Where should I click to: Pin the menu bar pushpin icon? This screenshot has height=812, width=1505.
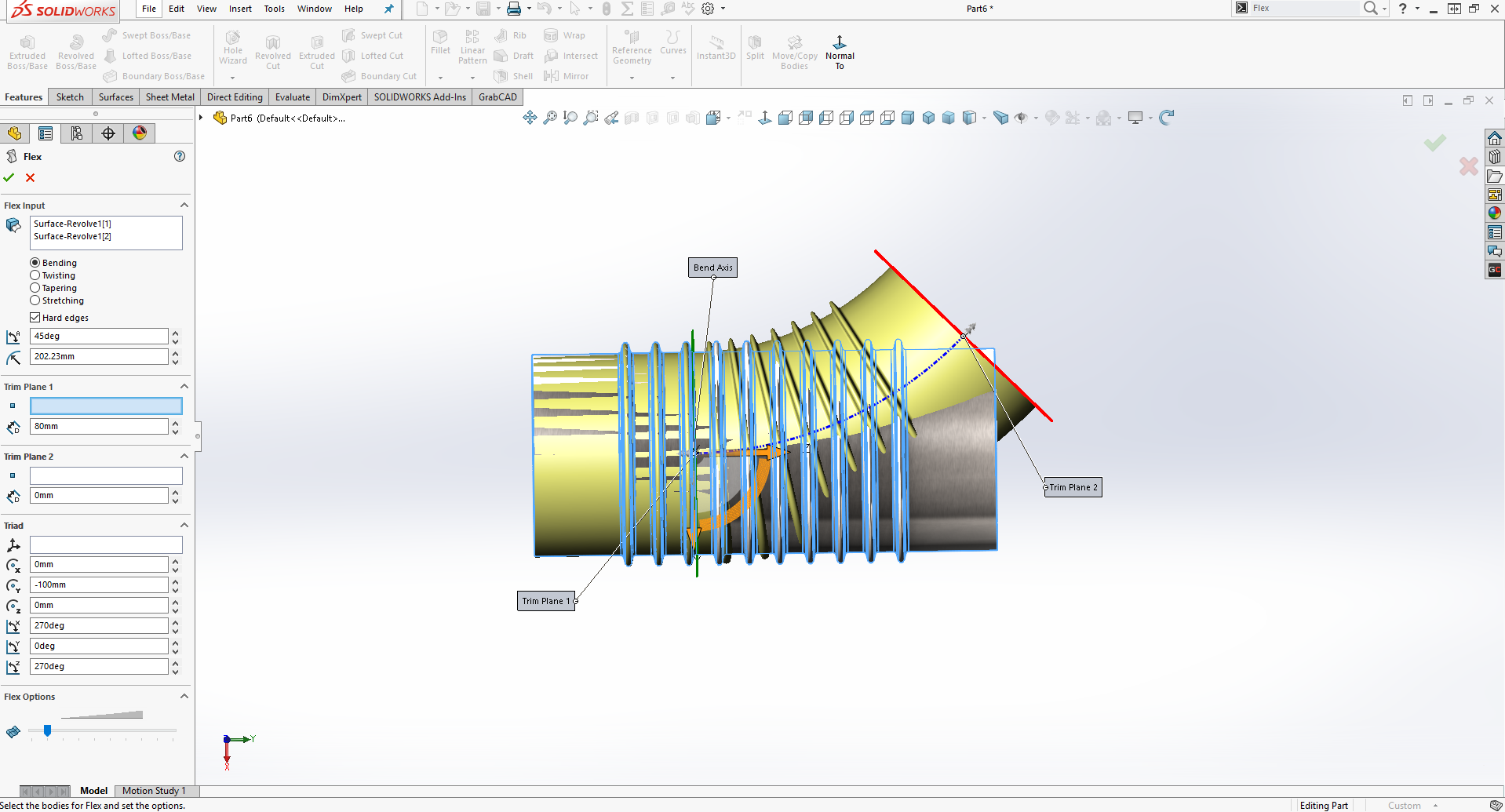click(388, 9)
